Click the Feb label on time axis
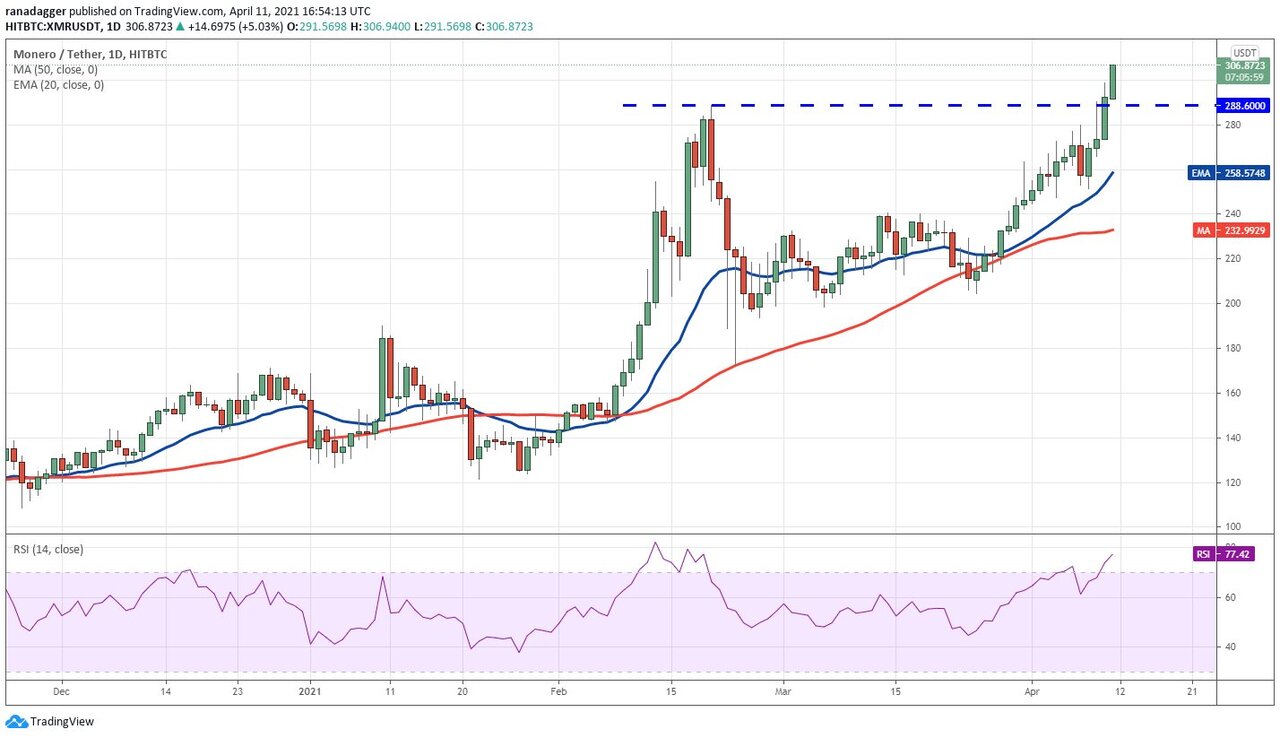 point(559,690)
